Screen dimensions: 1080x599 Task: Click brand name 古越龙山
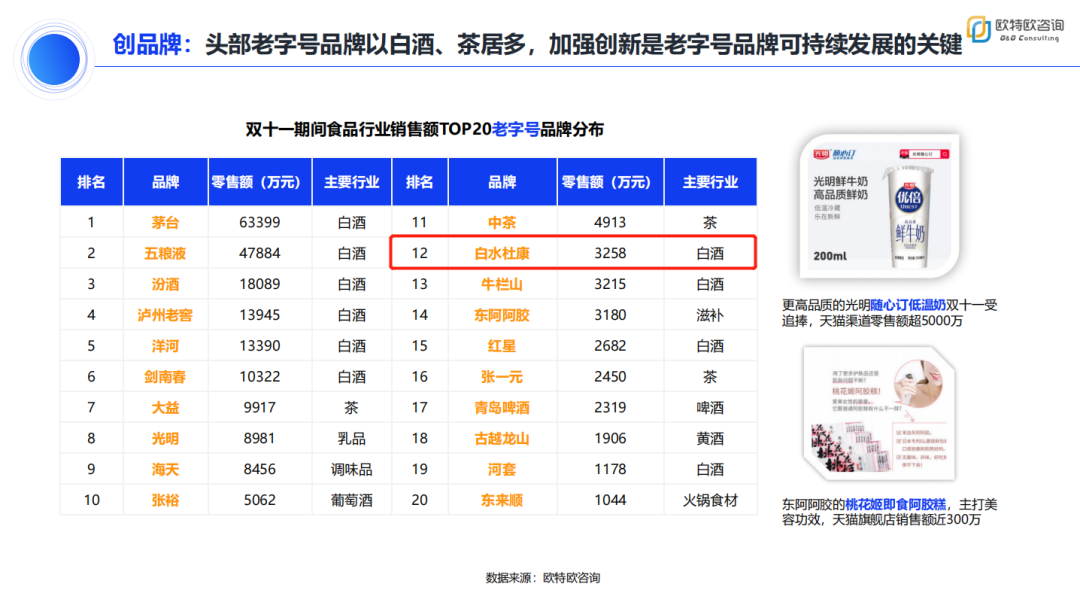tap(502, 439)
